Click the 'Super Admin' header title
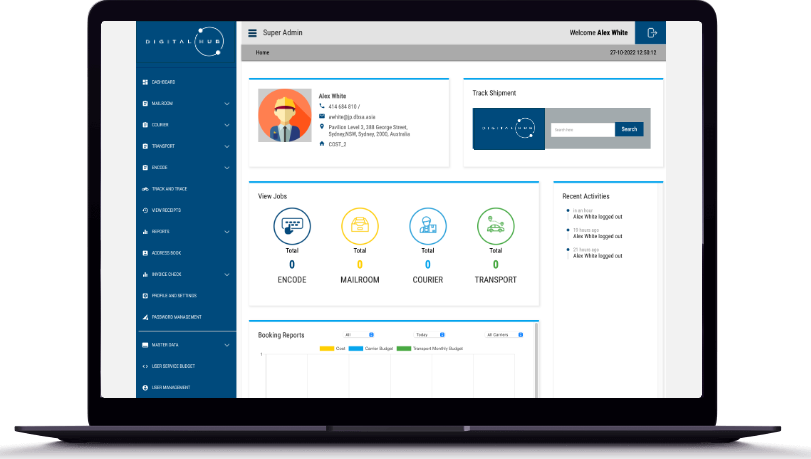The height and width of the screenshot is (459, 811). (x=282, y=33)
